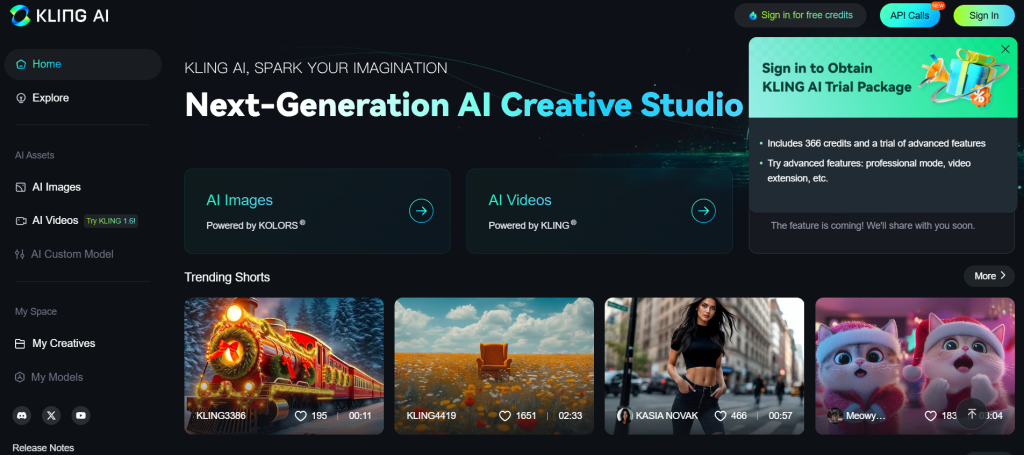Open the Discord icon link
The height and width of the screenshot is (455, 1024).
click(x=22, y=415)
